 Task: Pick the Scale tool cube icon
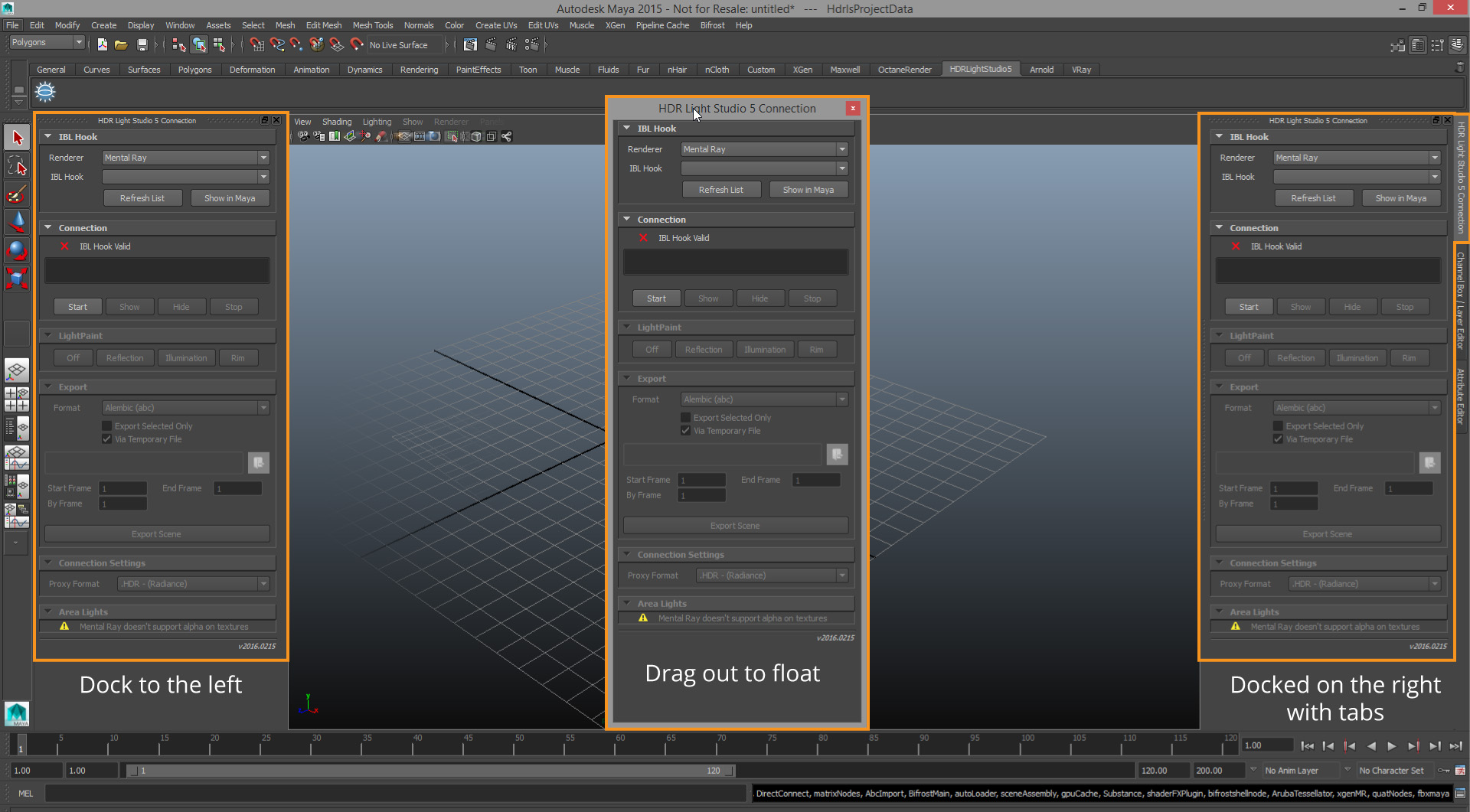(x=17, y=277)
